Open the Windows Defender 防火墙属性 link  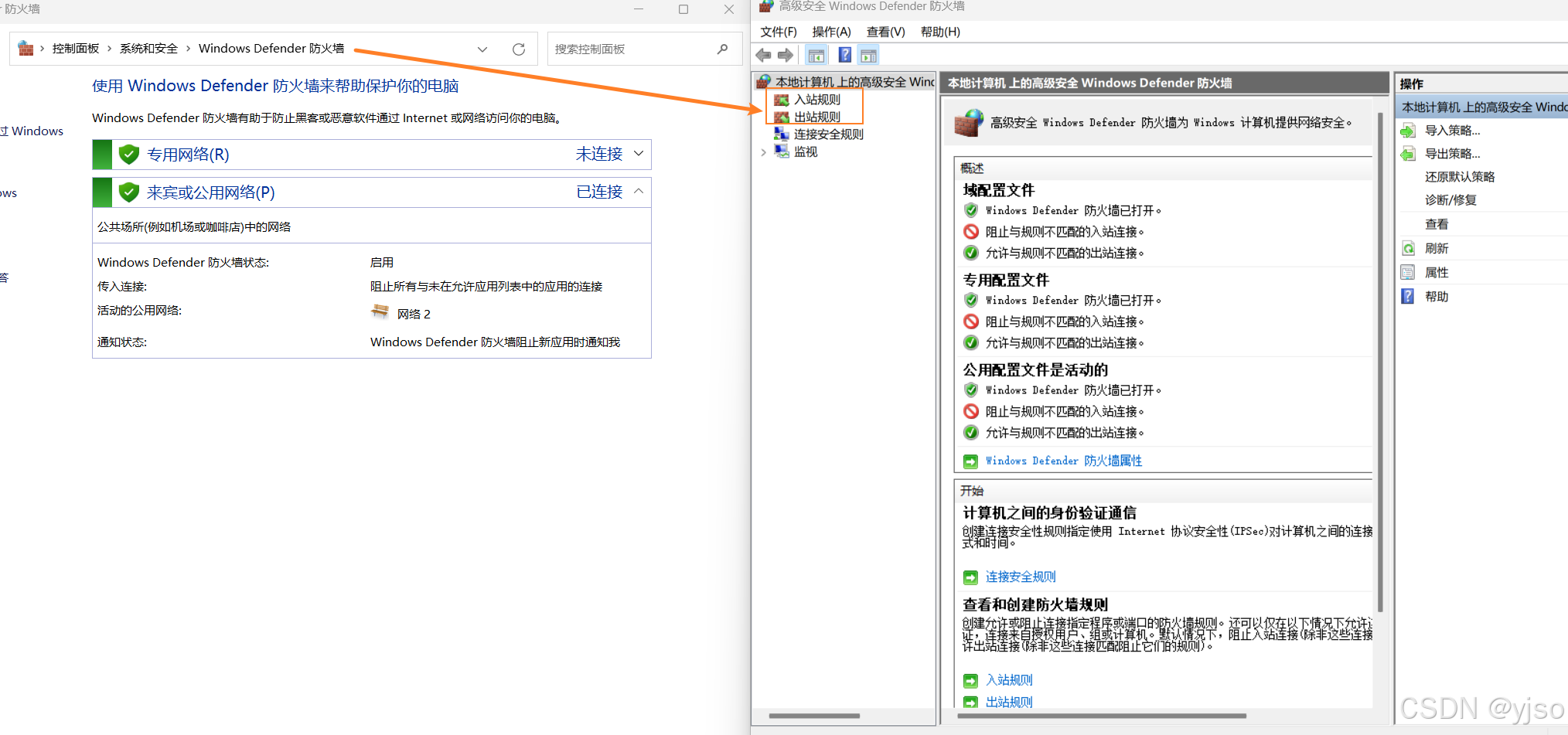pyautogui.click(x=1063, y=461)
